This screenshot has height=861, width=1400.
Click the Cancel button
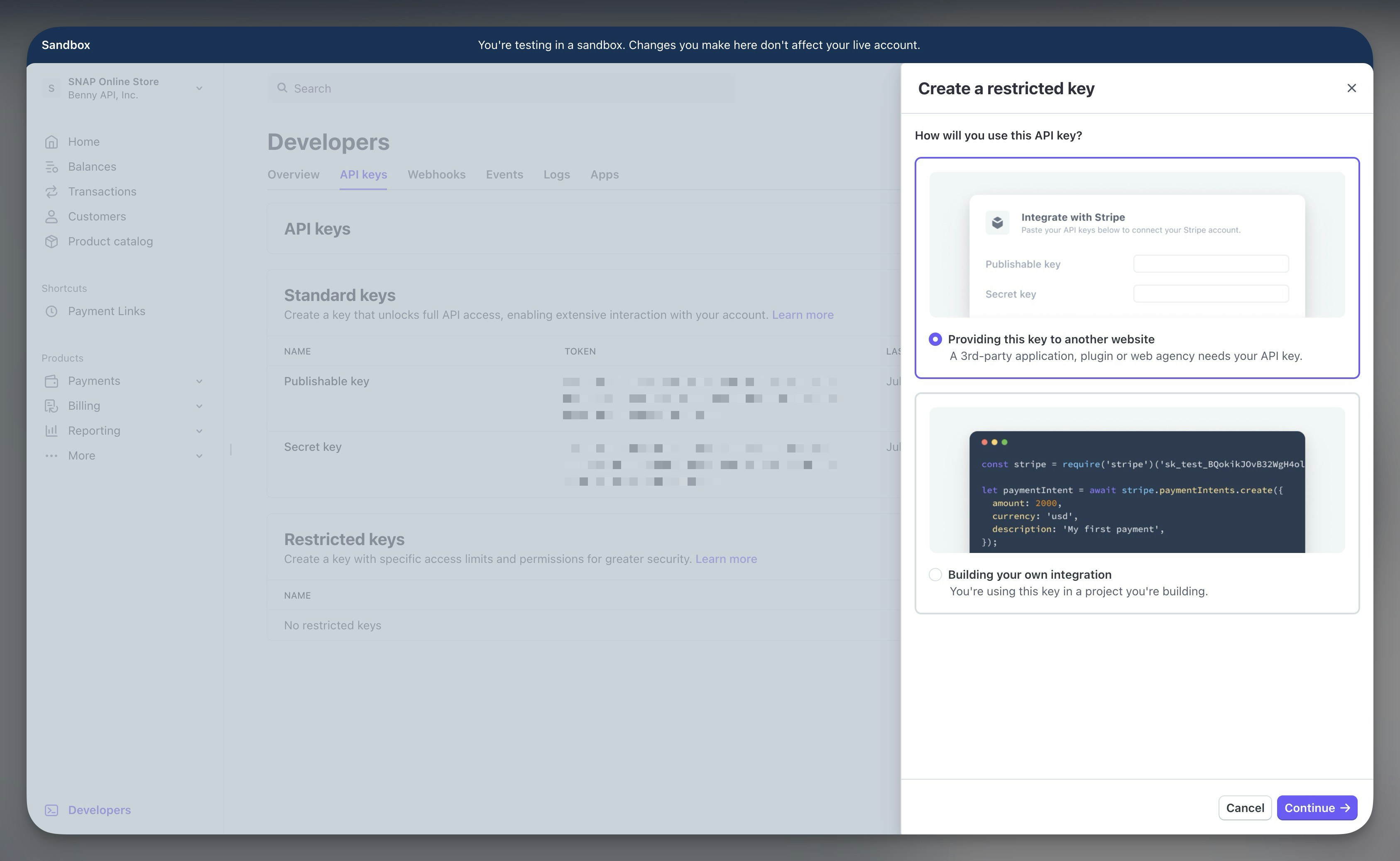(x=1245, y=808)
